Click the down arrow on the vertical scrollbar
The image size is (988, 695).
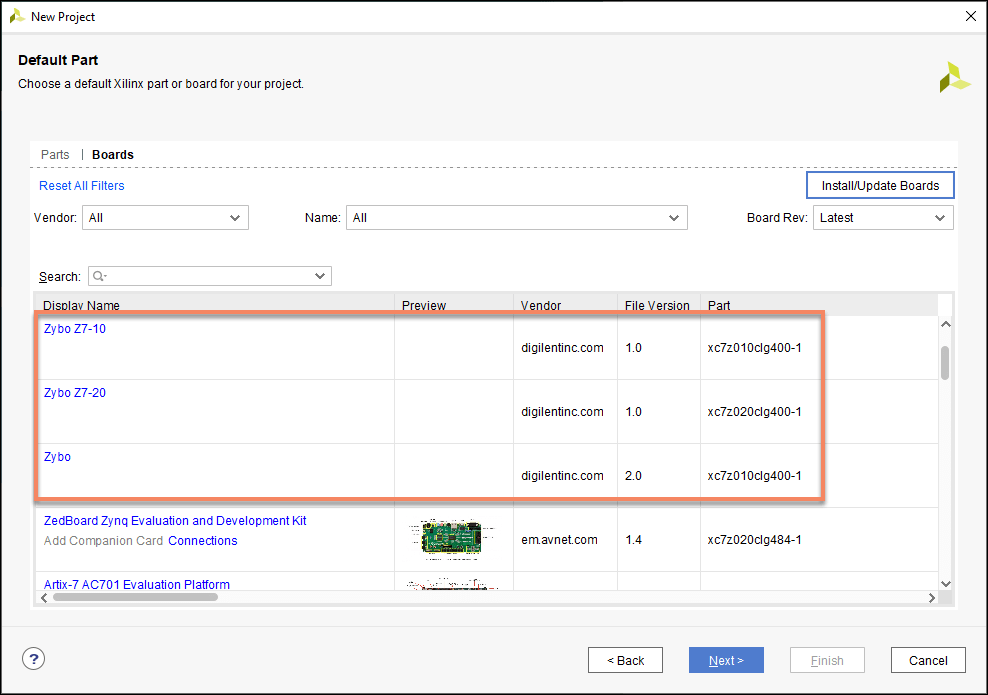[x=944, y=584]
